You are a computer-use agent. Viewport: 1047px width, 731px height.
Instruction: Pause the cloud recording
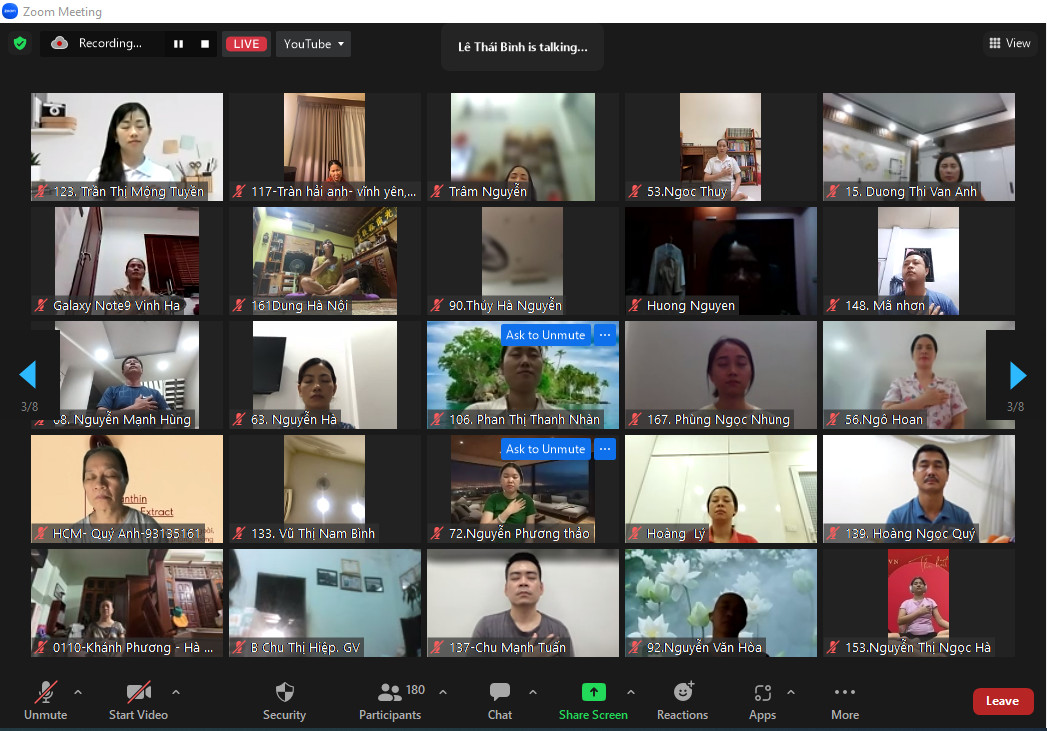(x=178, y=44)
